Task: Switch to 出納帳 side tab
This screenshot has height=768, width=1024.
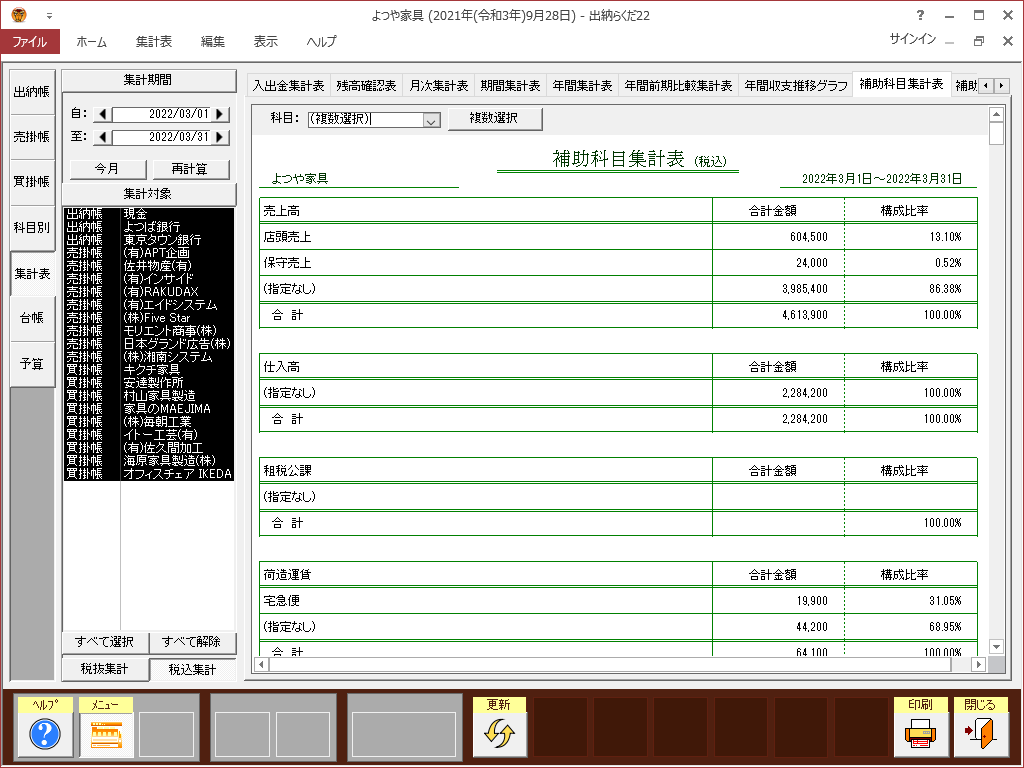Action: point(32,92)
